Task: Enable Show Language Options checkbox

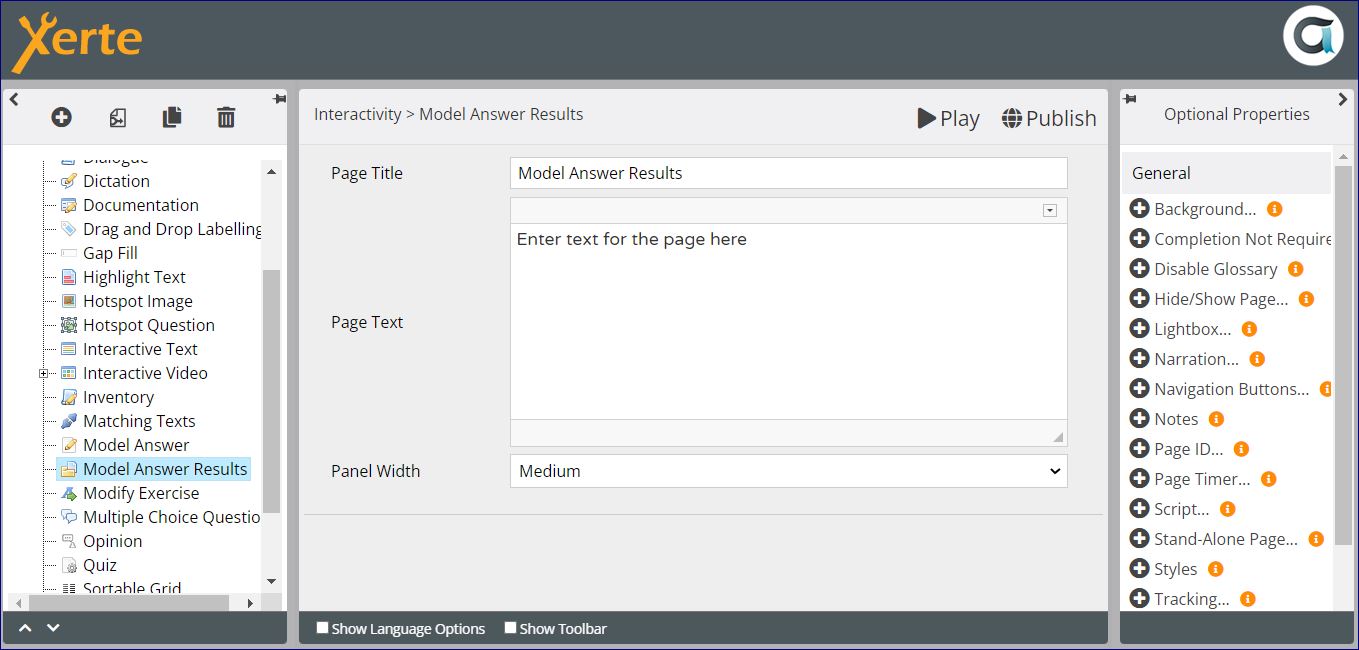Action: point(322,628)
